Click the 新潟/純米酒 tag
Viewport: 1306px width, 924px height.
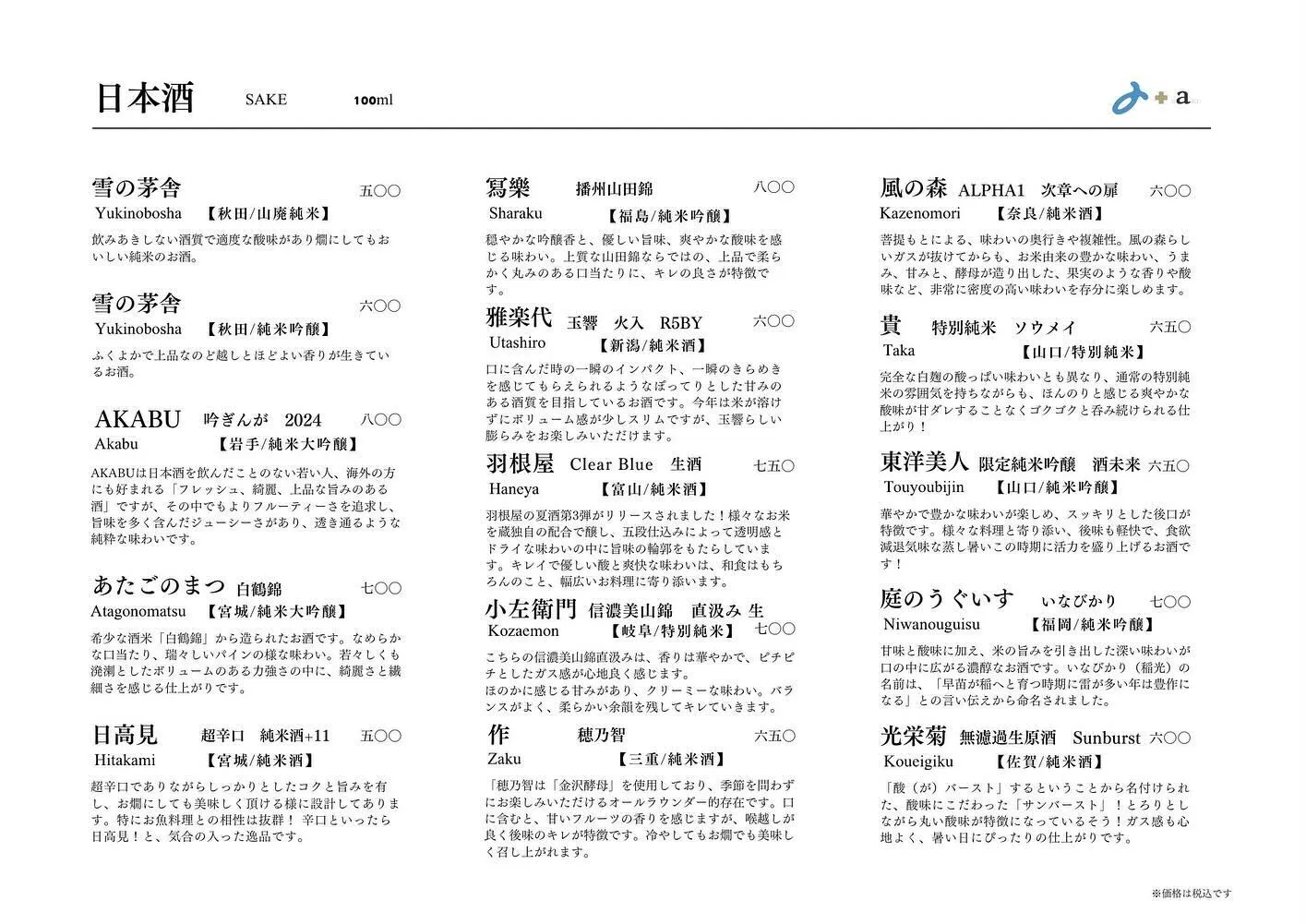pos(653,346)
